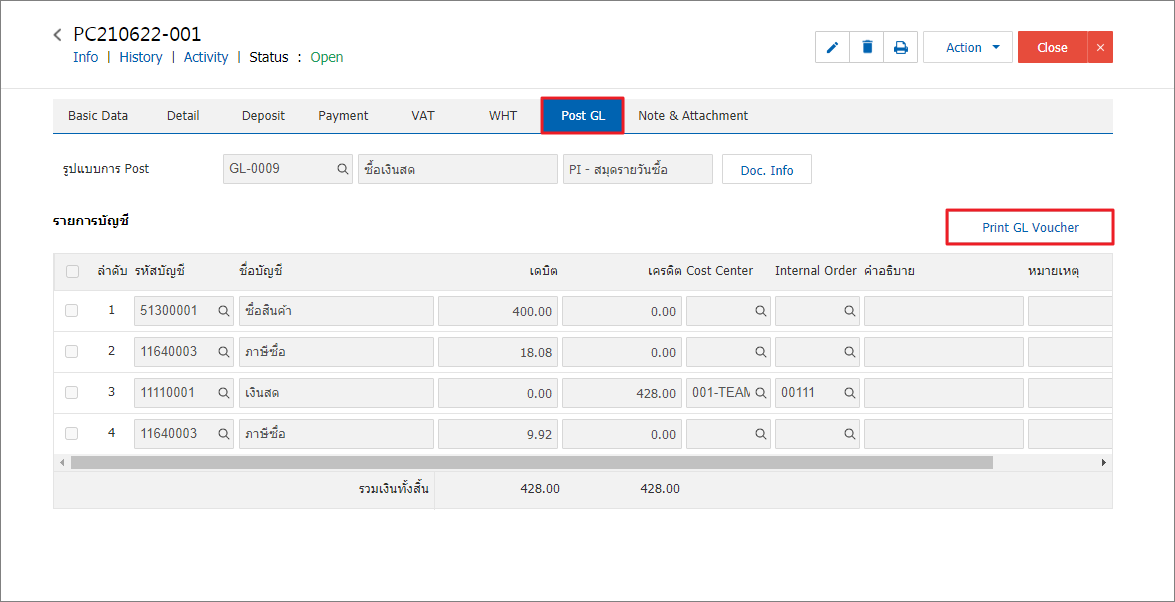1175x602 pixels.
Task: Go to the Deposit tab
Action: 263,115
